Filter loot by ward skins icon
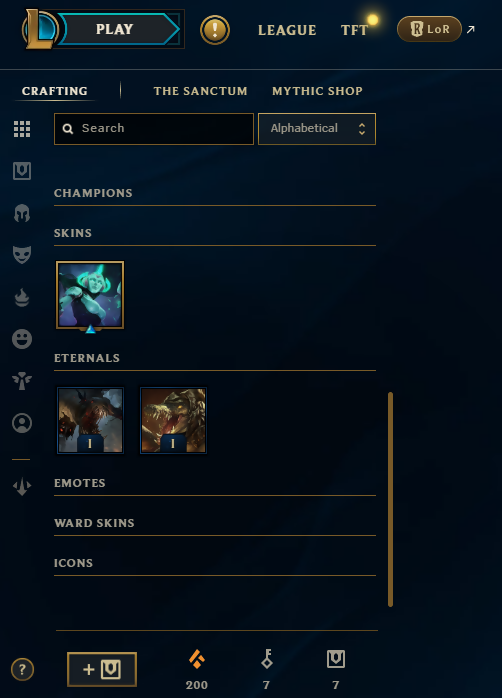Viewport: 502px width, 698px height. [22, 381]
